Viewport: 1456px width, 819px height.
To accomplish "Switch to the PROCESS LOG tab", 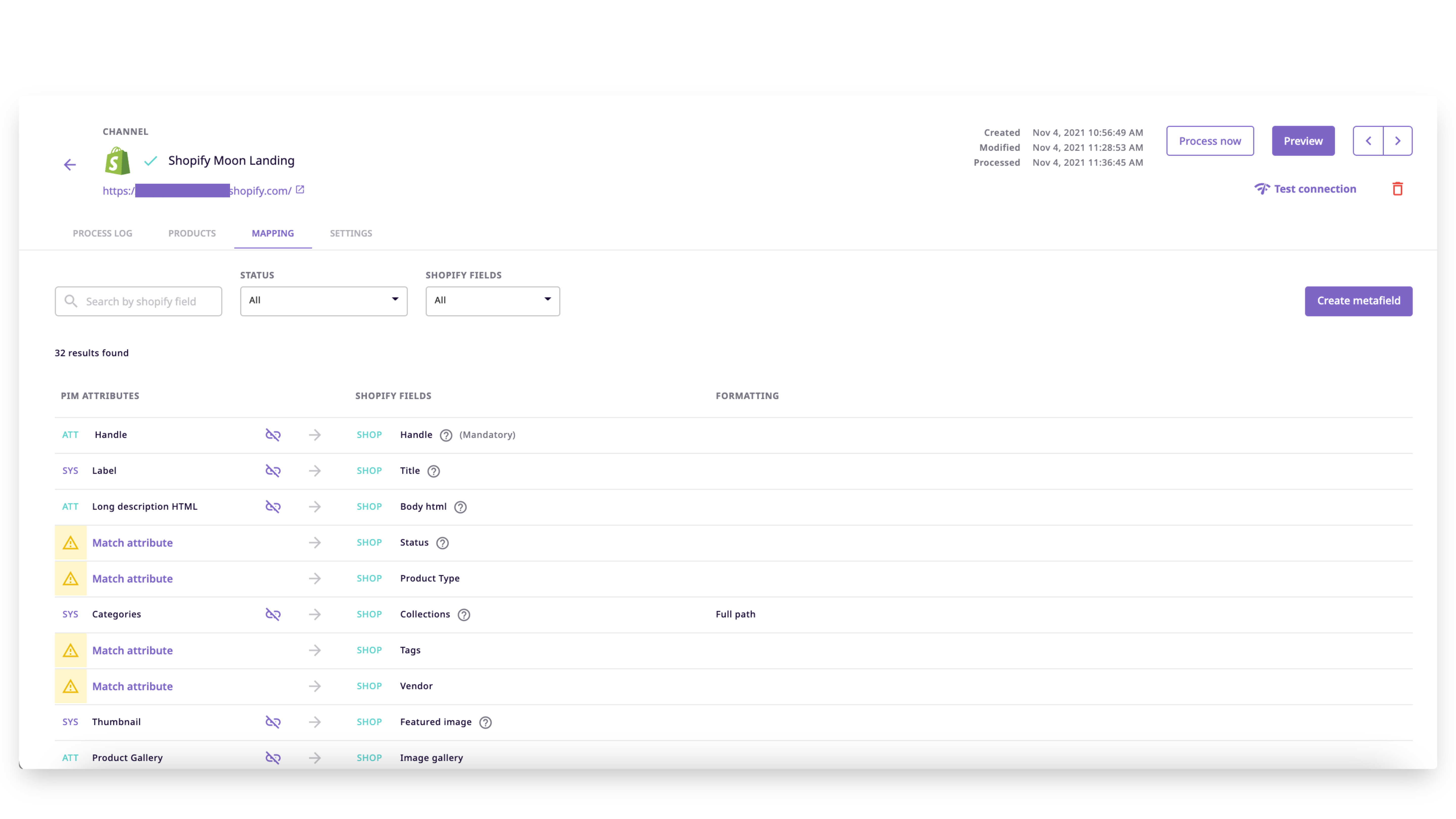I will [102, 233].
